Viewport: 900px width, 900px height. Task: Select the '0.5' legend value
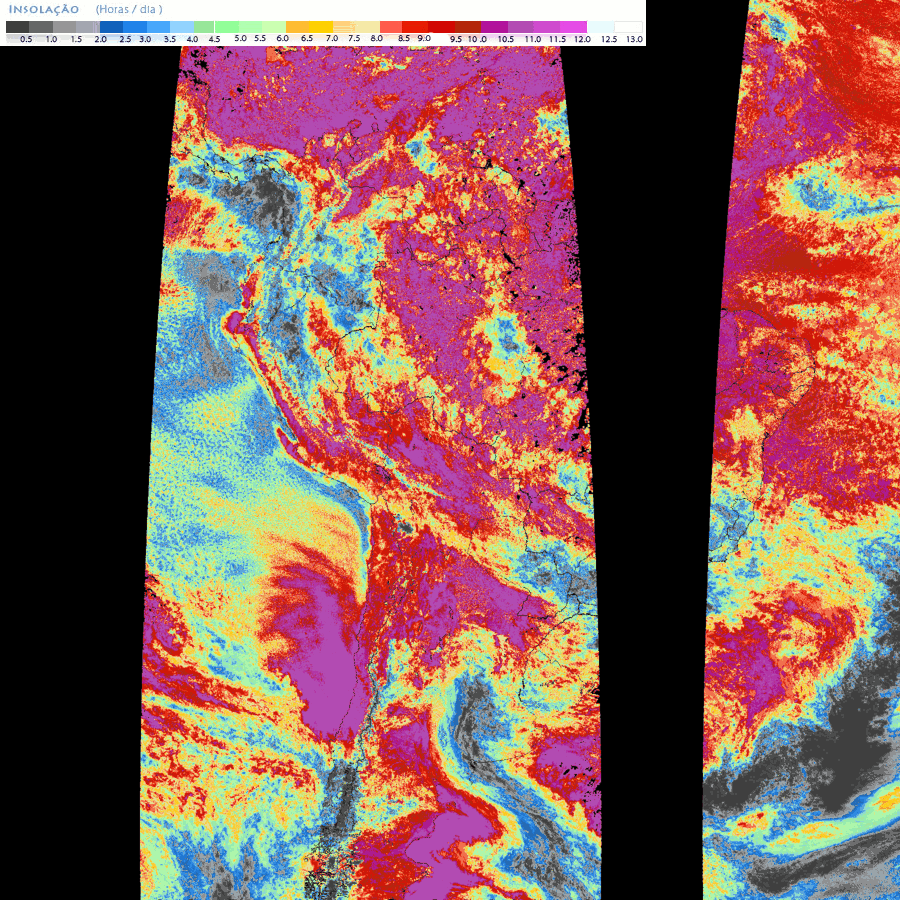pos(26,40)
